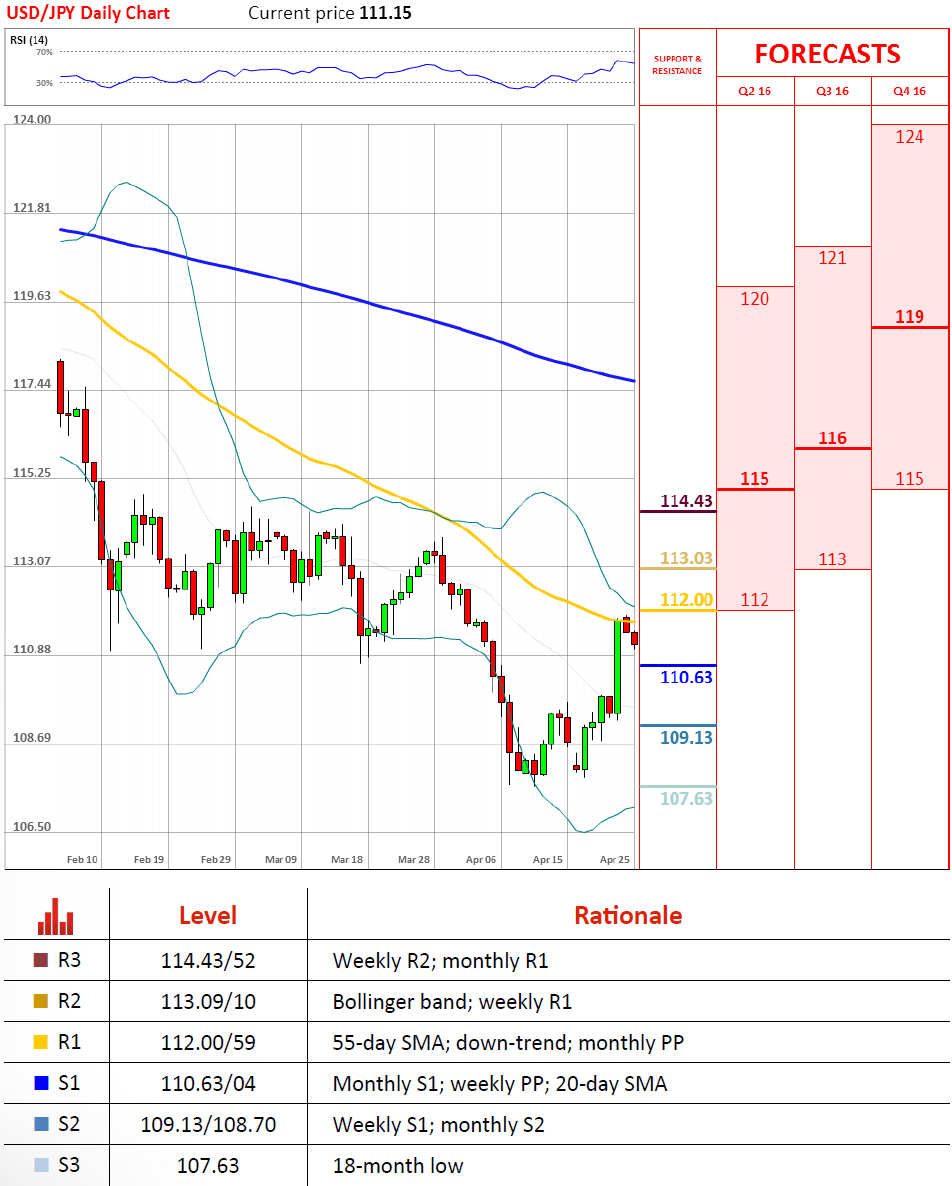
Task: Click the red bar chart icon in table header
Action: point(55,916)
